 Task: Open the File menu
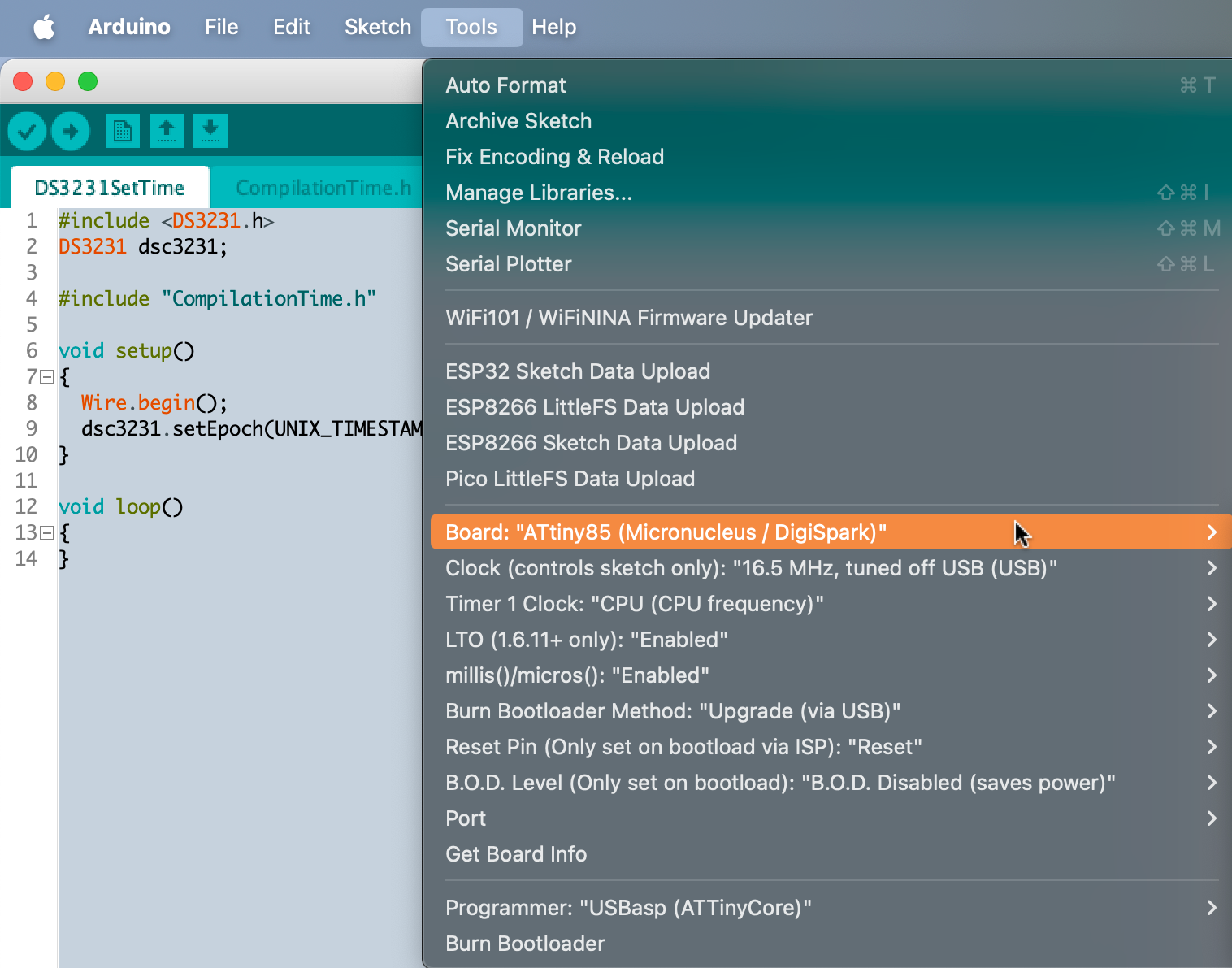pyautogui.click(x=222, y=27)
